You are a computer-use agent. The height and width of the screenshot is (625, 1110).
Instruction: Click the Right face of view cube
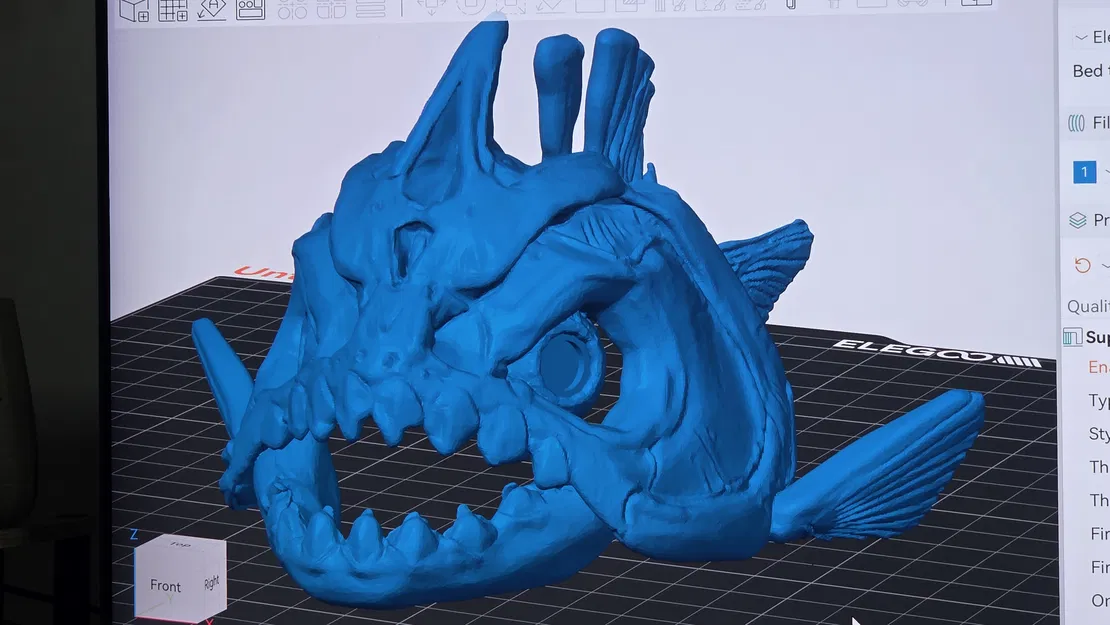pos(211,583)
